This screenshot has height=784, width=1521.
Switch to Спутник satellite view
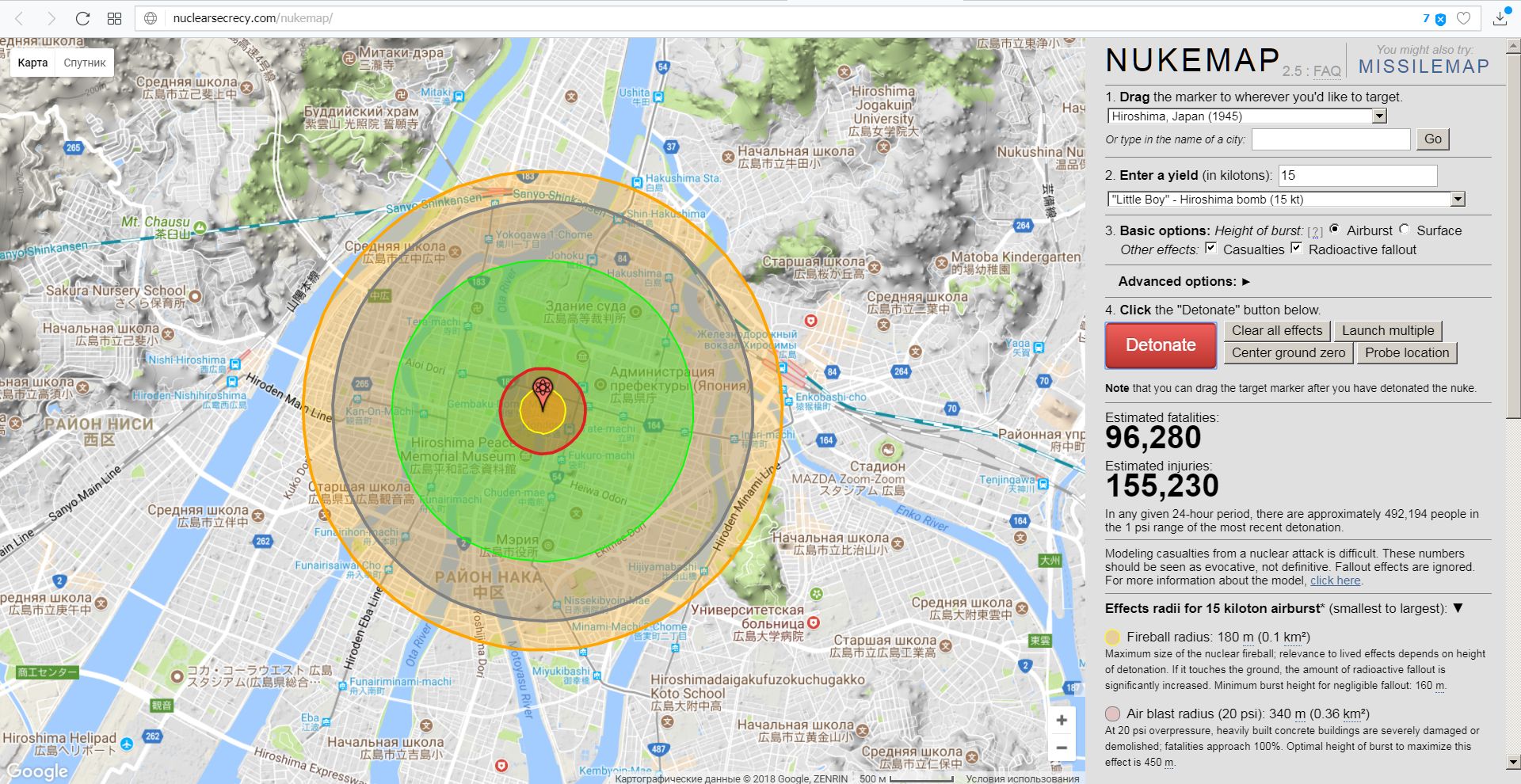85,63
